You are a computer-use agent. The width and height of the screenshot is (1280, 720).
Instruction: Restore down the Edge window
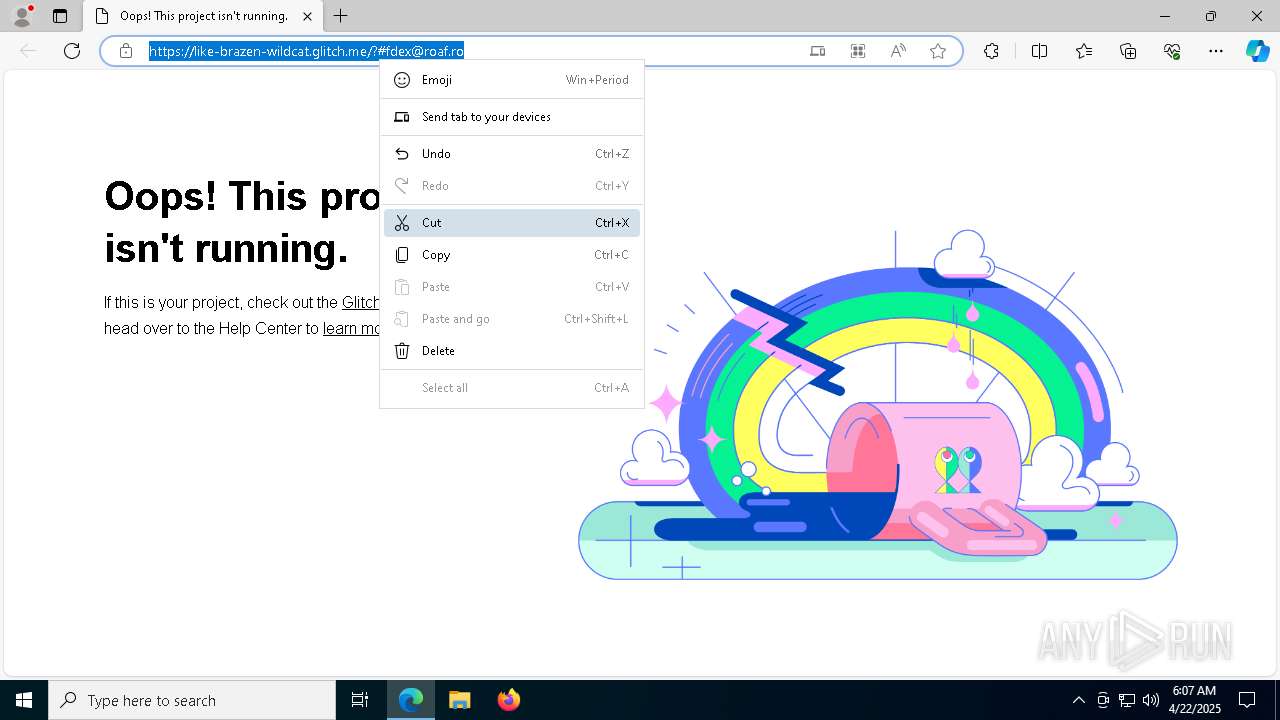pos(1211,16)
